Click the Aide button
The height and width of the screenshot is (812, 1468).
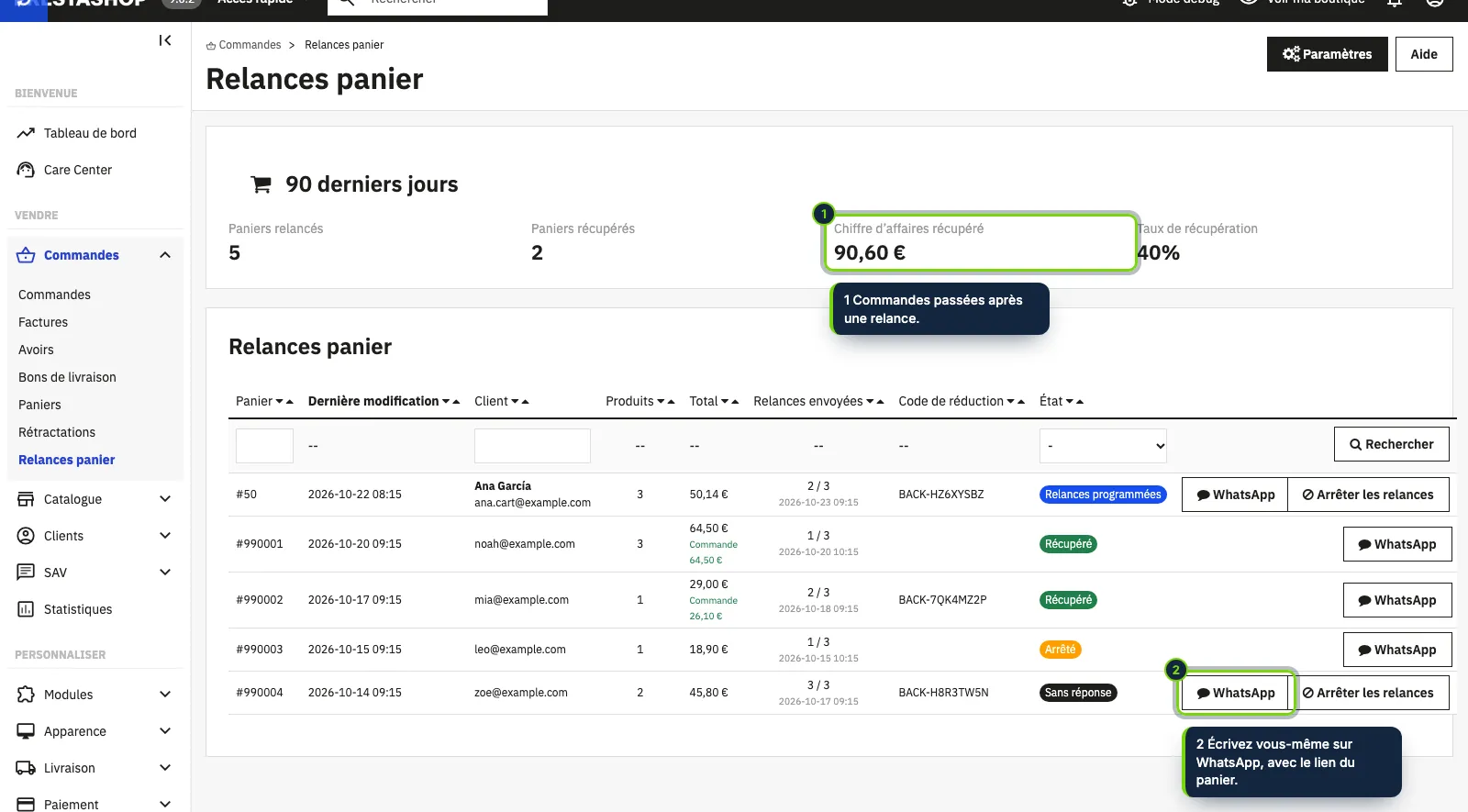coord(1424,54)
